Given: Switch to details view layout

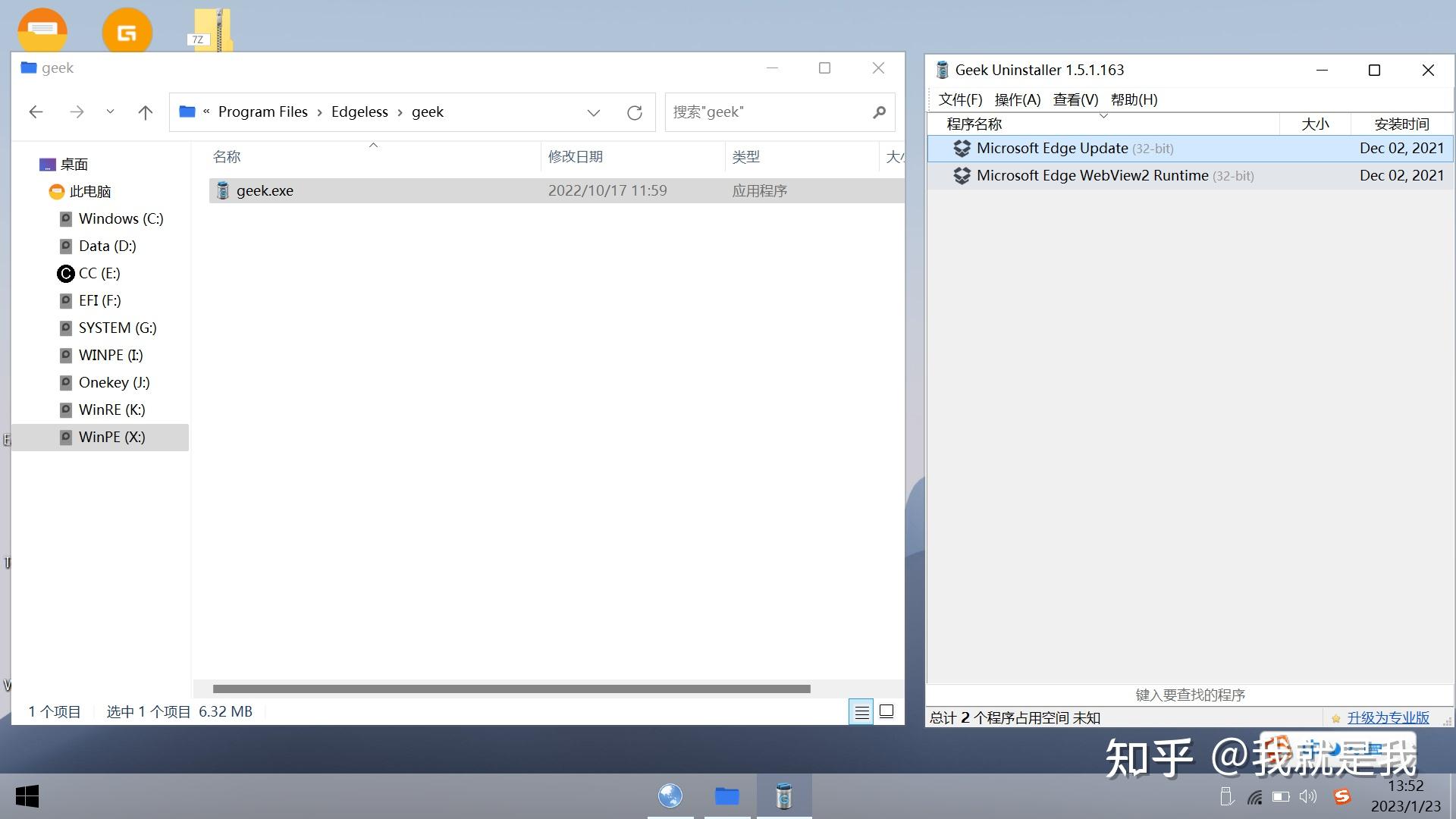Looking at the screenshot, I should point(861,712).
